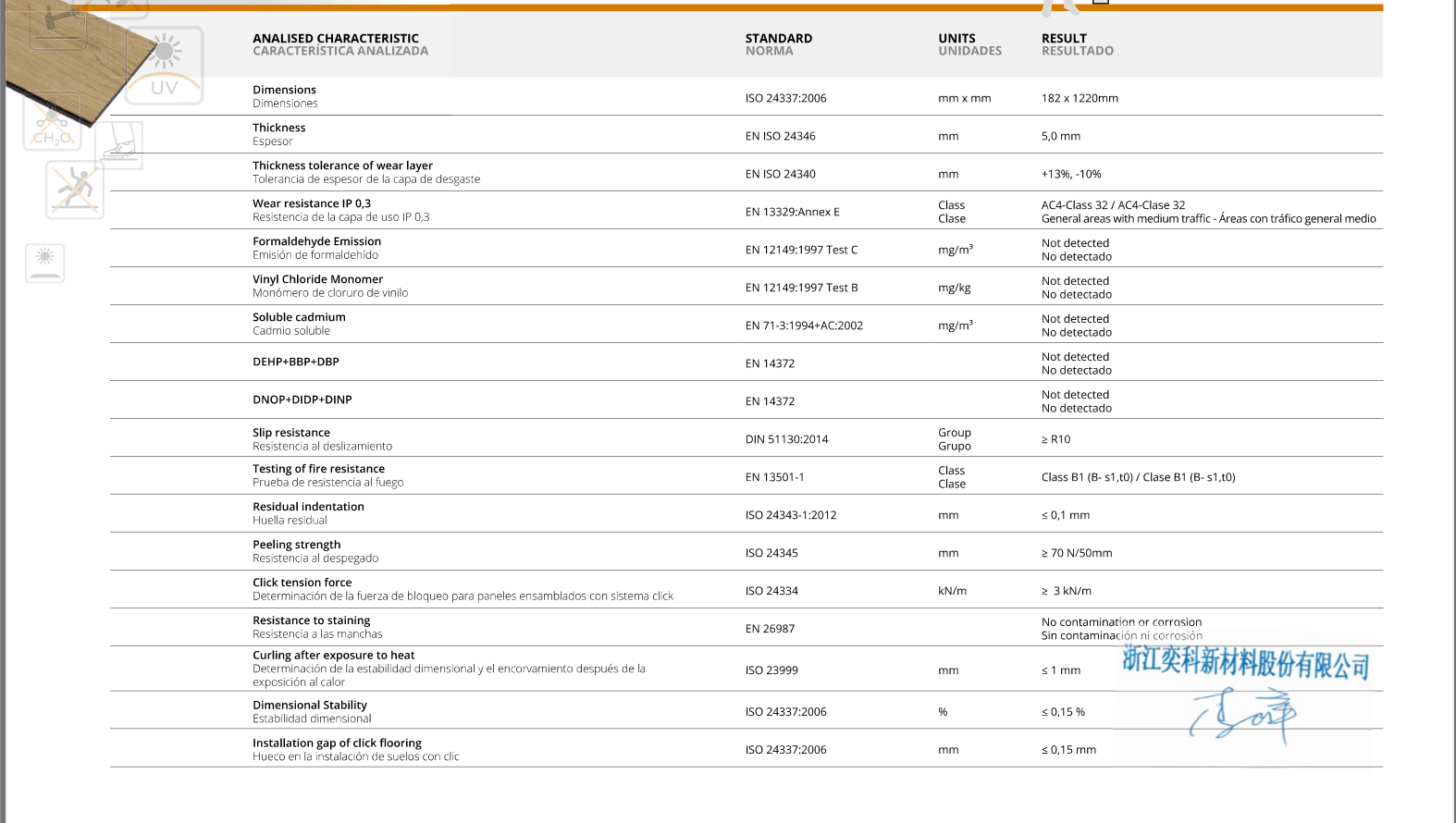Screen dimensions: 1456x823
Task: Click the STANDARD / NORMA column header
Action: (778, 44)
